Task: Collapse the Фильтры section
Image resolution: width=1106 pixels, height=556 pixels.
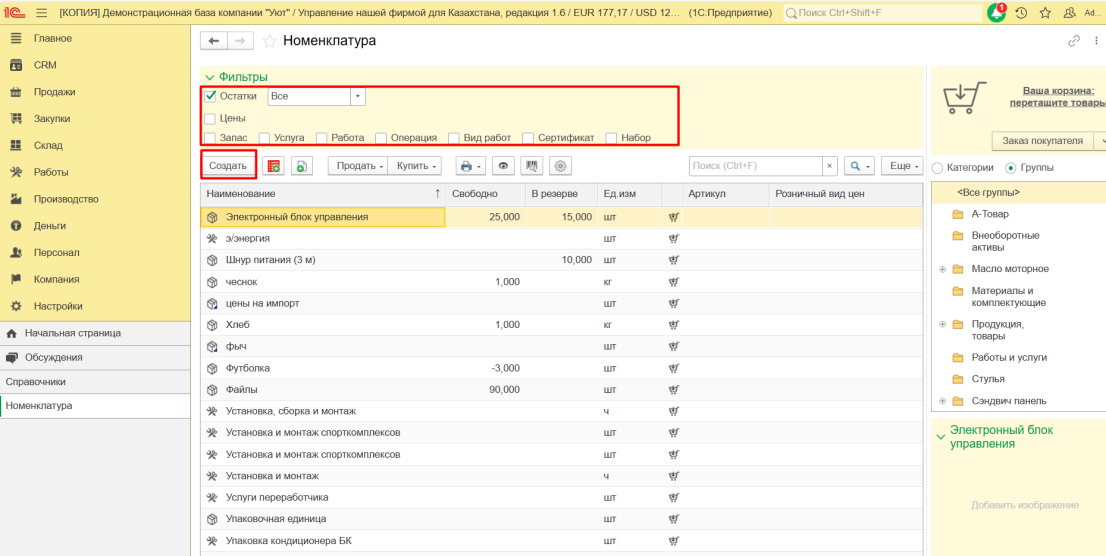Action: tap(210, 77)
